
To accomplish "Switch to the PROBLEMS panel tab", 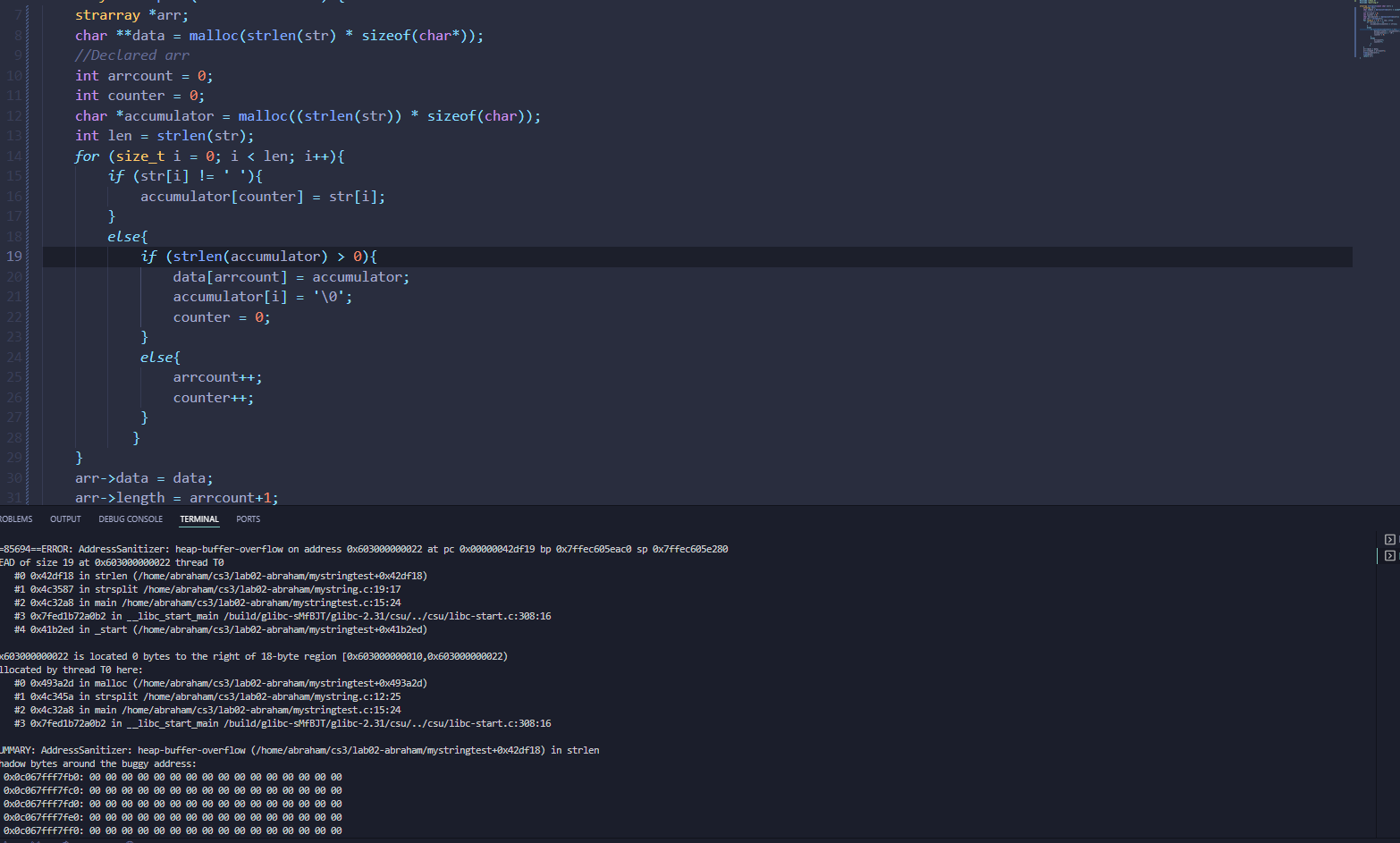I will click(x=15, y=519).
